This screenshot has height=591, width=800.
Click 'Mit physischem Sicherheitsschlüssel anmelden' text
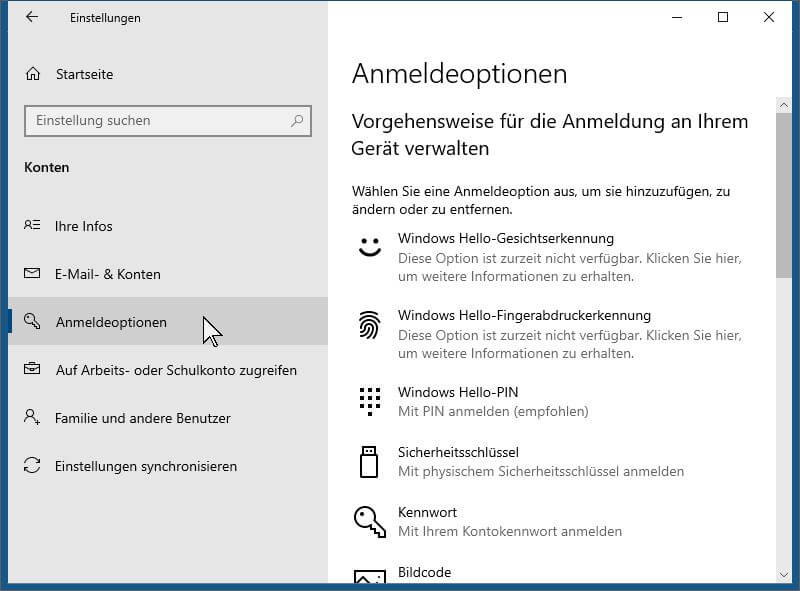click(541, 471)
